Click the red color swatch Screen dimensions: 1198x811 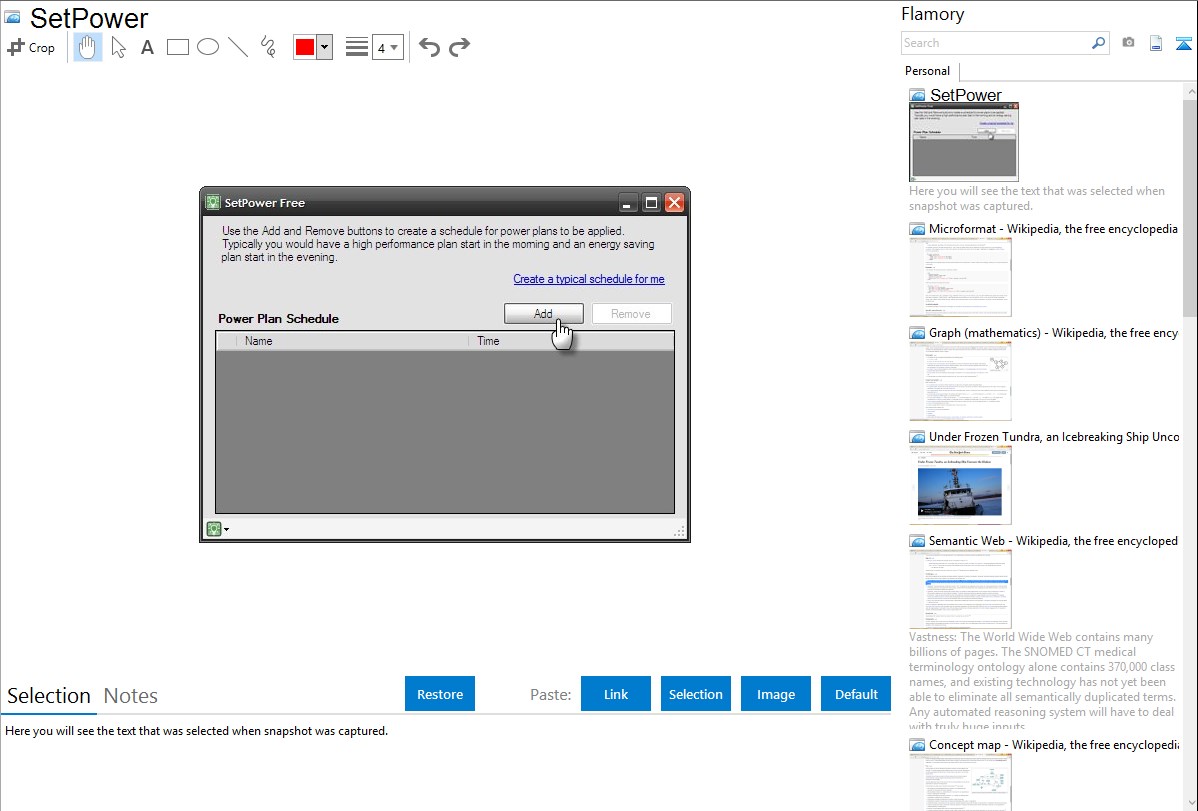click(305, 47)
